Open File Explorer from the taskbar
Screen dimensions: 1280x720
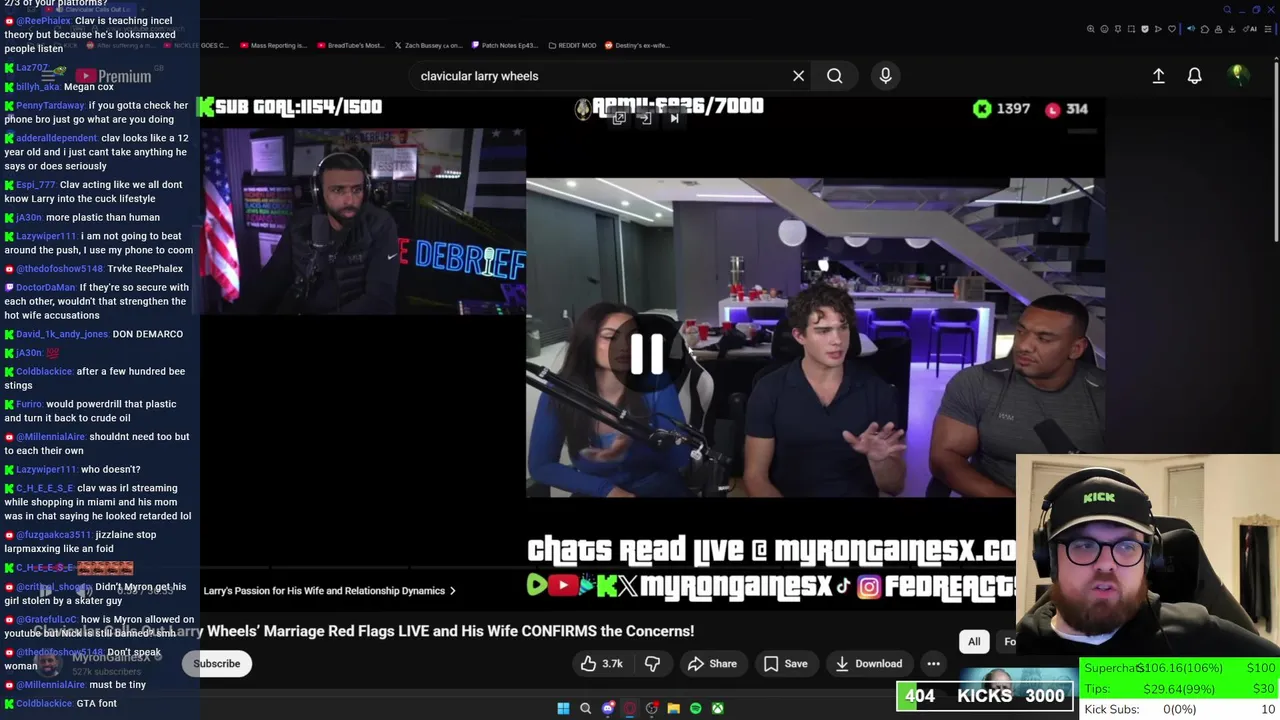tap(673, 708)
